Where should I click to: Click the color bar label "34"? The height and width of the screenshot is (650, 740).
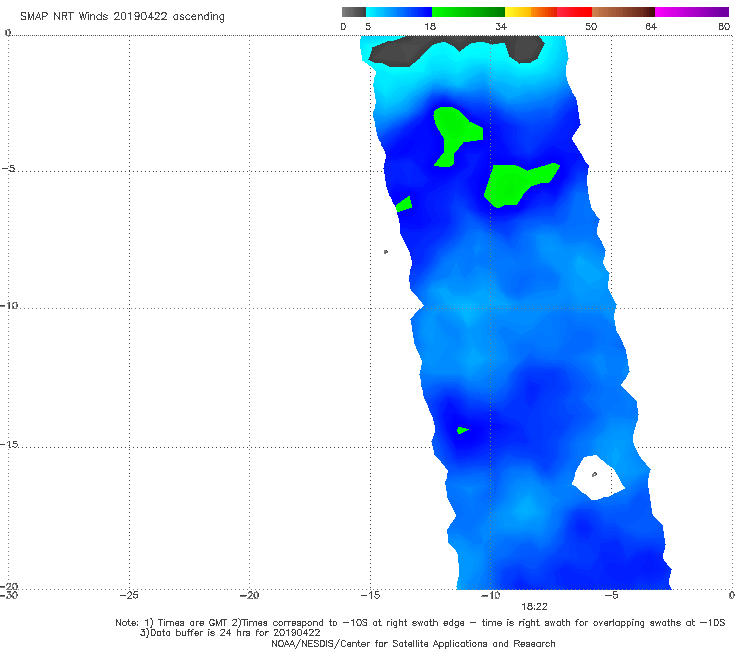click(x=501, y=26)
